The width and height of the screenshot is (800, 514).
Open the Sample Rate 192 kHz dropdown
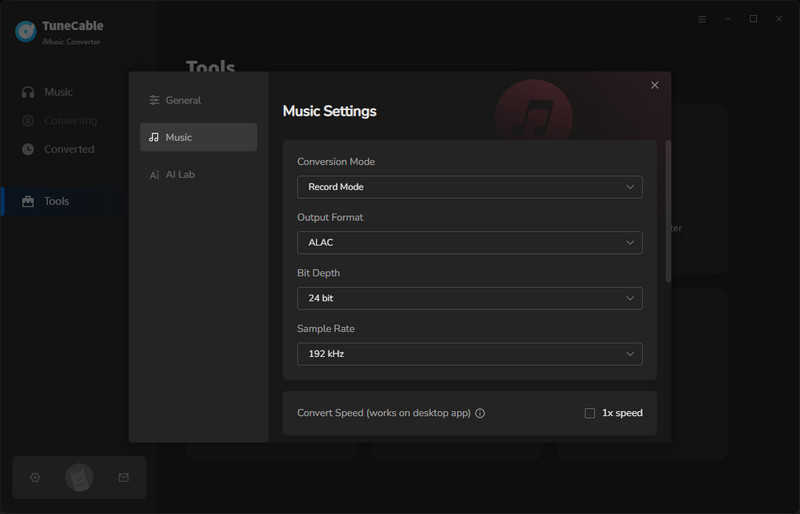[x=469, y=354]
